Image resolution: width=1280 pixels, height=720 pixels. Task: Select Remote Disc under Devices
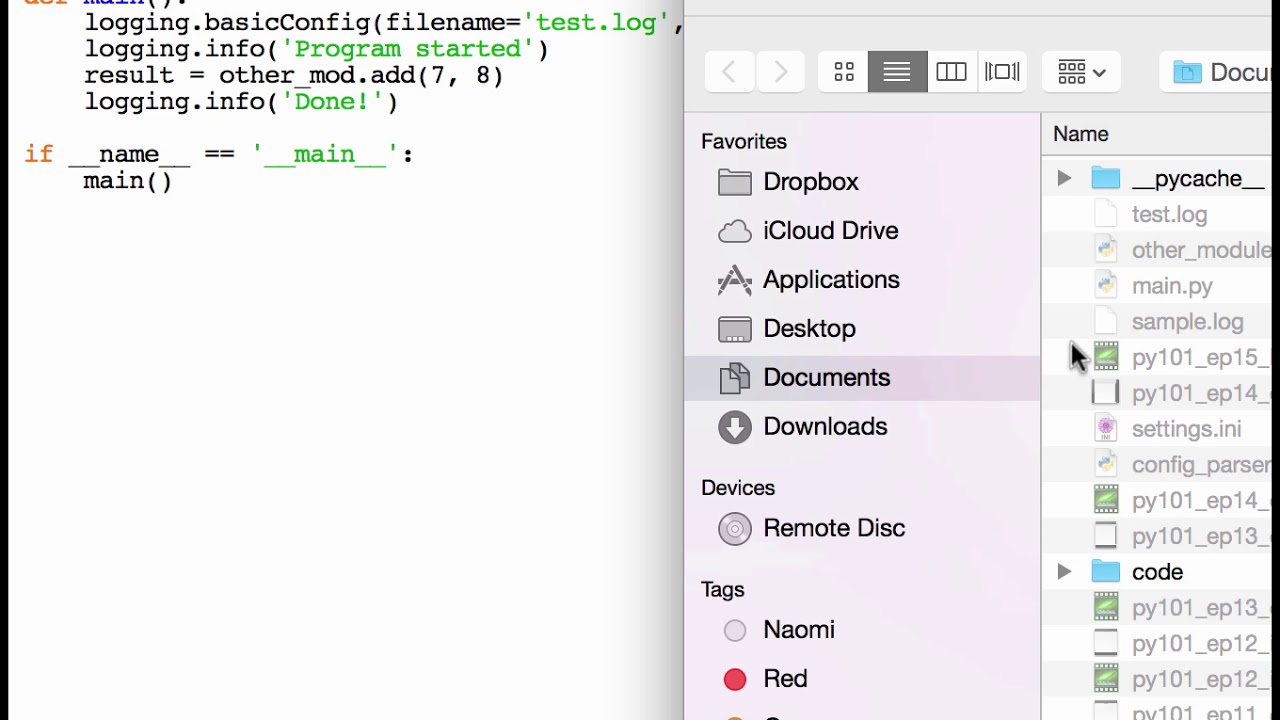click(x=833, y=529)
